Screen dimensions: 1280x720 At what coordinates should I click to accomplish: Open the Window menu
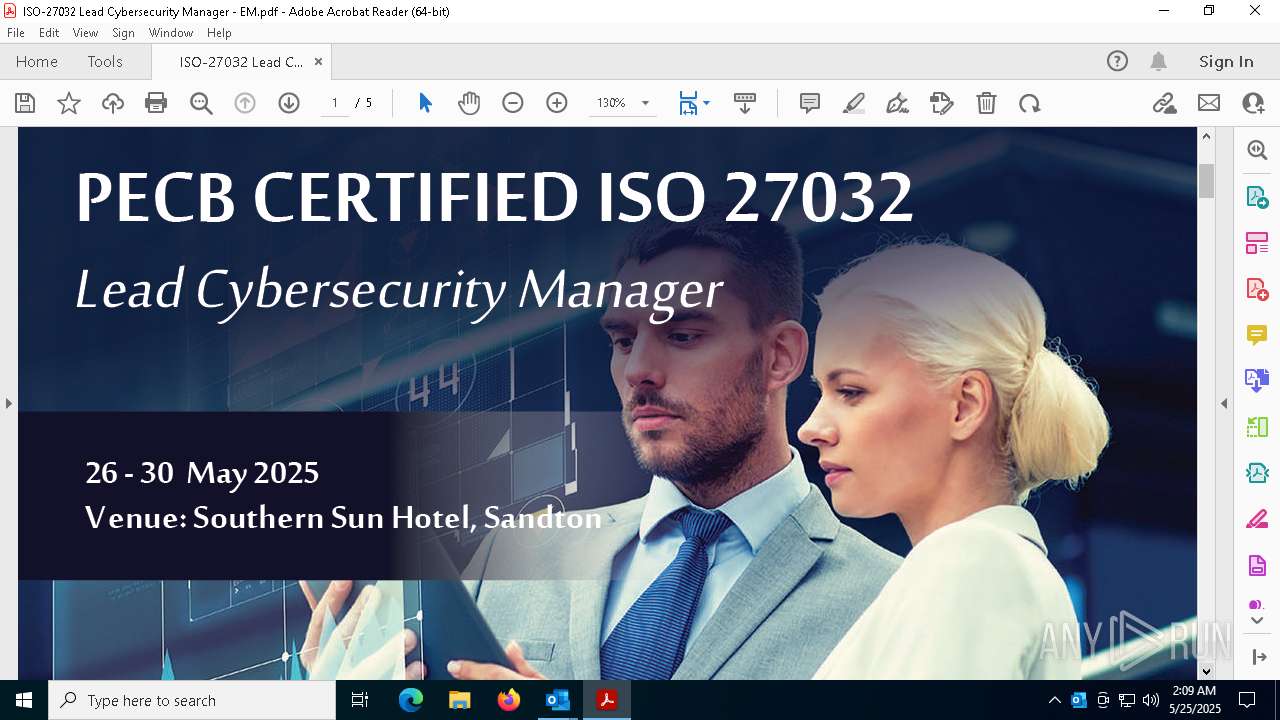pos(171,33)
